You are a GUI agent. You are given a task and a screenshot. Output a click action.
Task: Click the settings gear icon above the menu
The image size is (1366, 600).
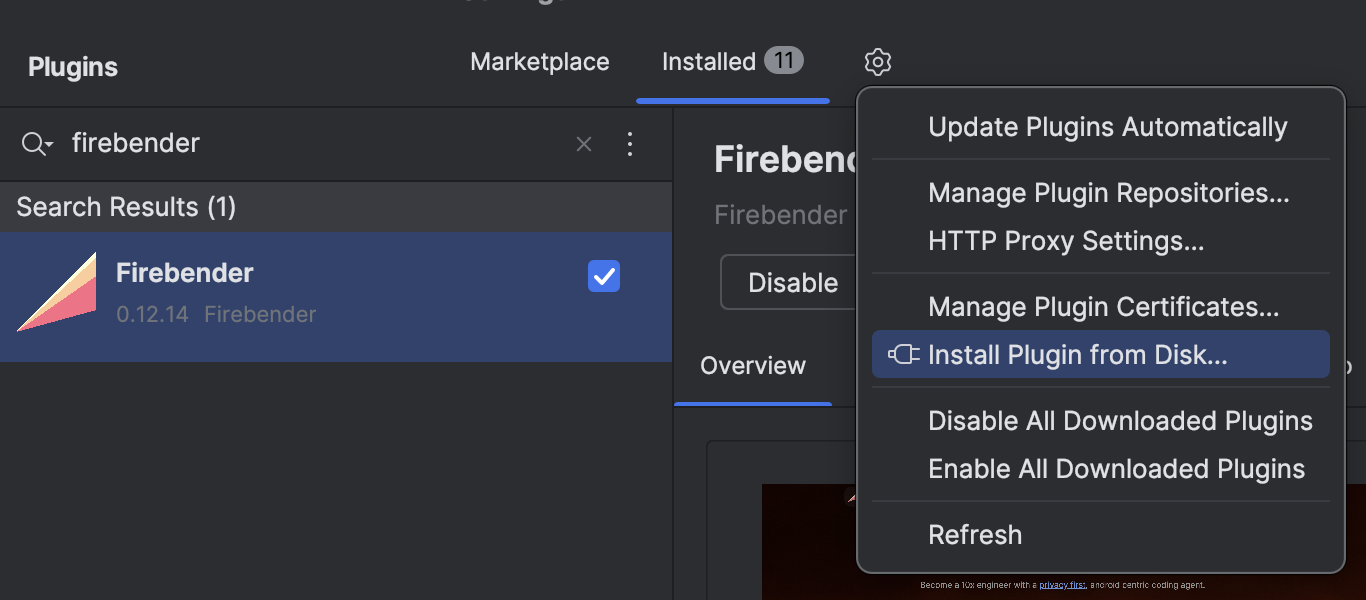tap(877, 61)
